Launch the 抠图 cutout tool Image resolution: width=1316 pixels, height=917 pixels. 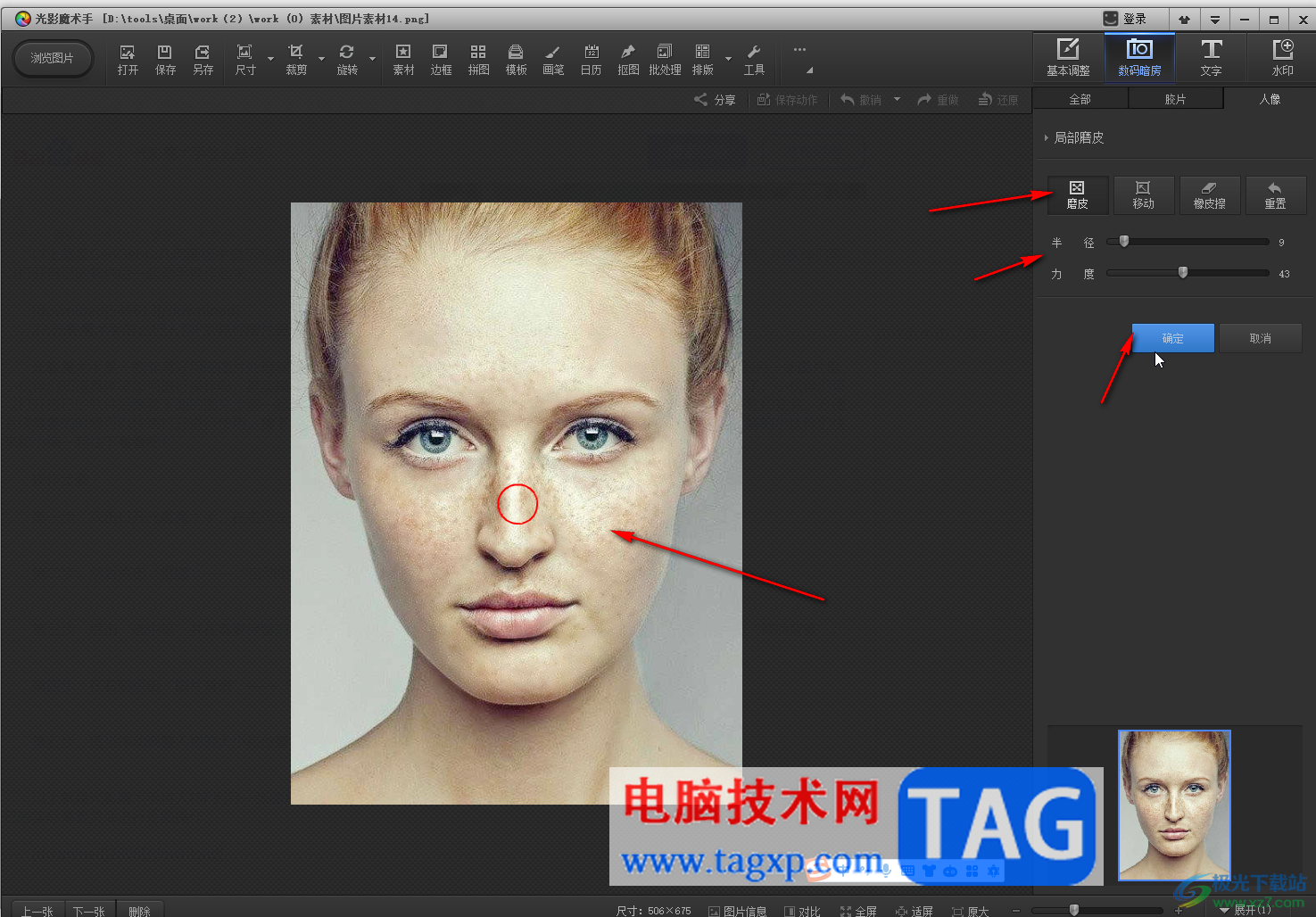(x=628, y=59)
